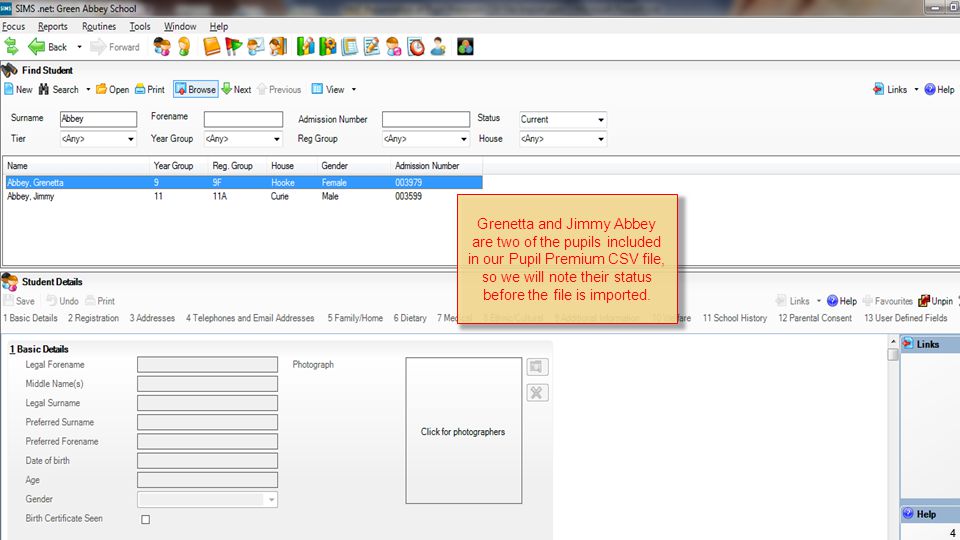Screen dimensions: 960x540
Task: Print the Find Student list
Action: coord(150,89)
